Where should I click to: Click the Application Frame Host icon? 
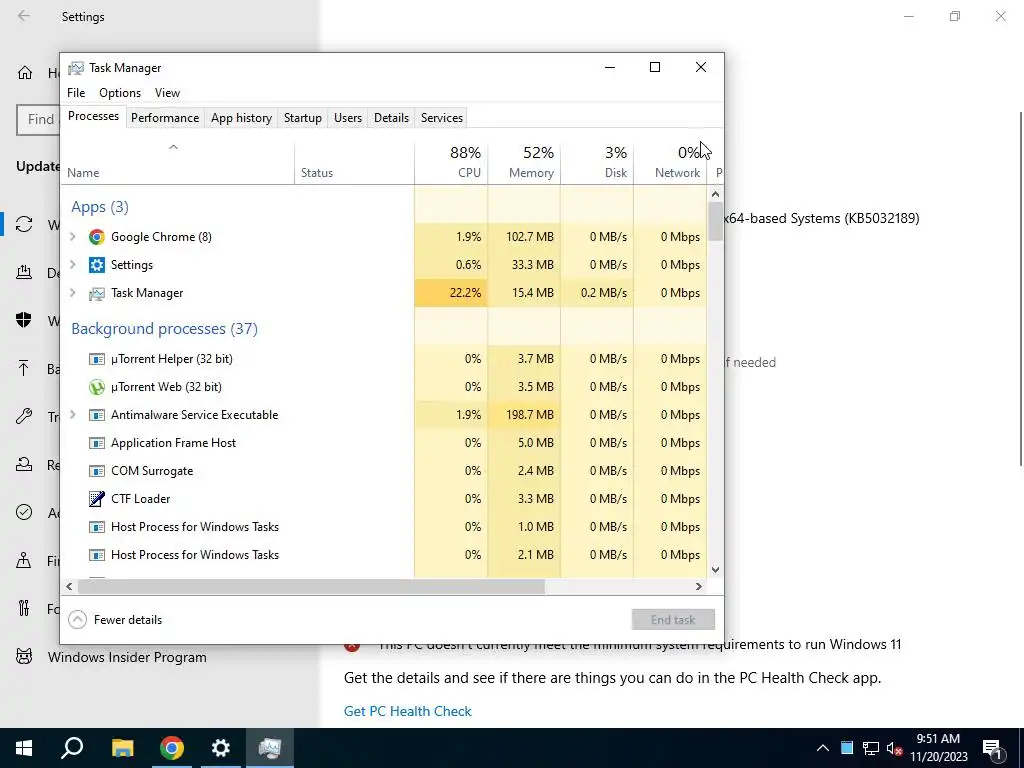coord(97,443)
